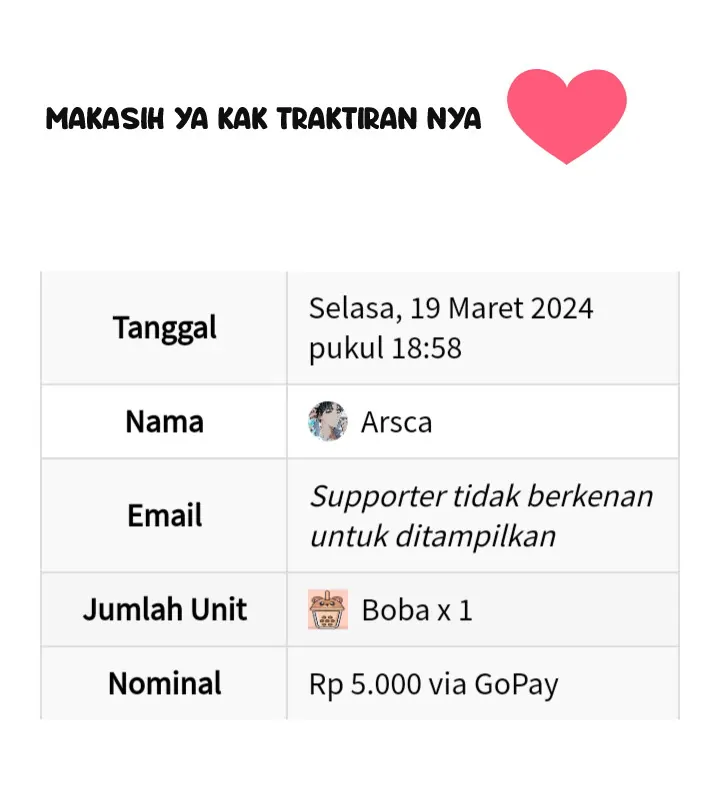Select the Nama row label
The height and width of the screenshot is (799, 720).
[165, 422]
